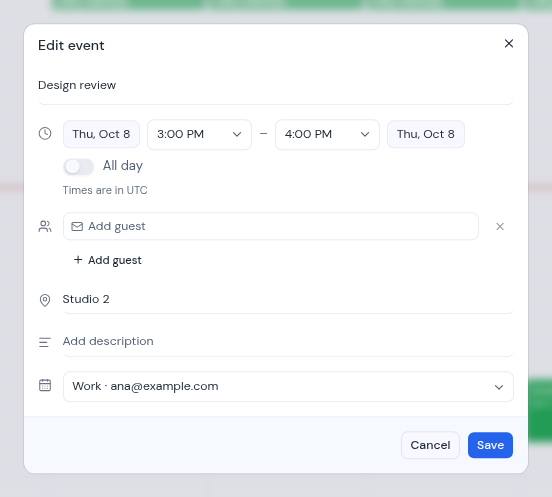Close the Edit event dialog

pyautogui.click(x=509, y=44)
